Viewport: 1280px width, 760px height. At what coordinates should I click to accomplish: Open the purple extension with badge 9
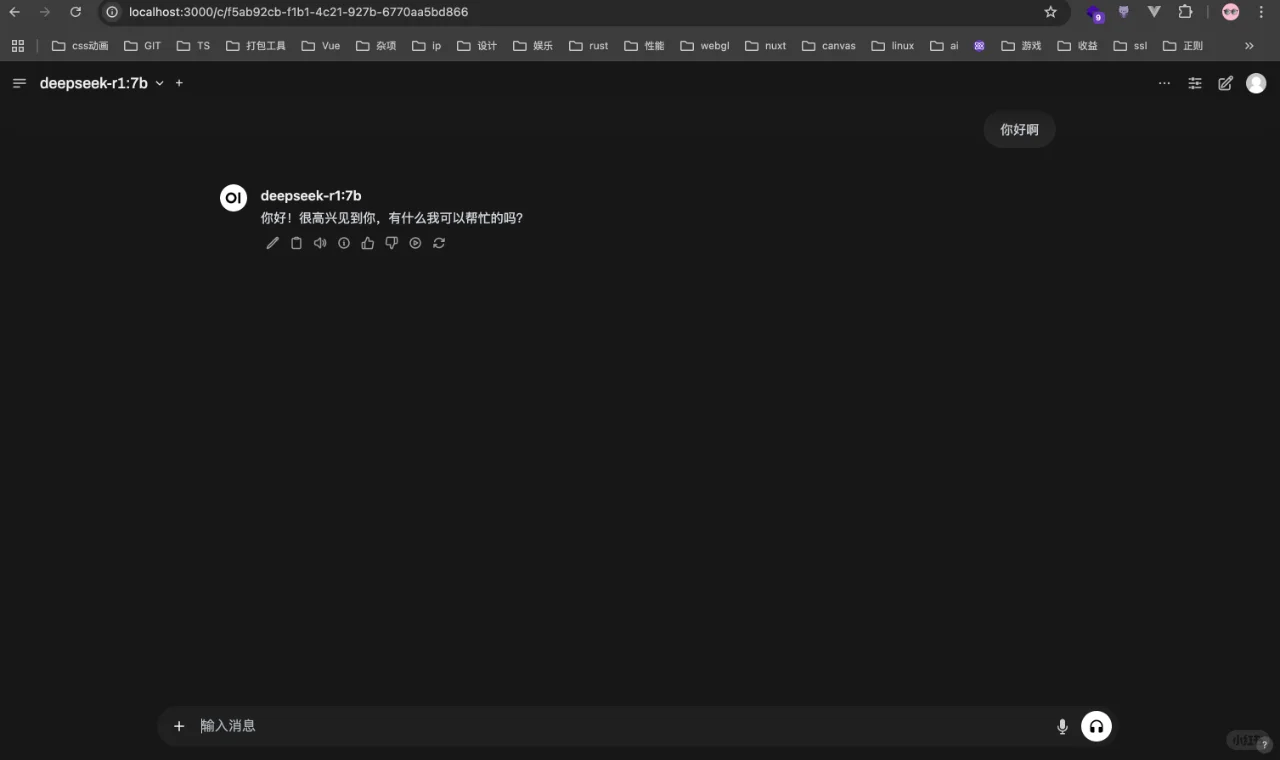[1095, 13]
